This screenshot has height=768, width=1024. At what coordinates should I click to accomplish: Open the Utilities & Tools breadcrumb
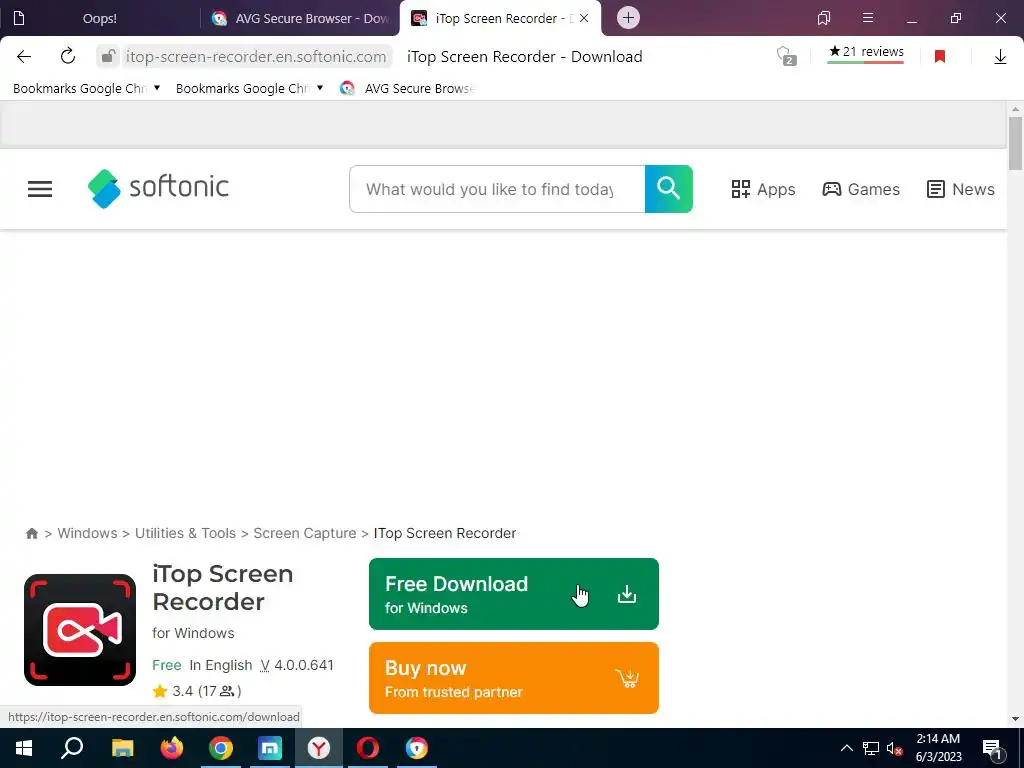point(185,534)
